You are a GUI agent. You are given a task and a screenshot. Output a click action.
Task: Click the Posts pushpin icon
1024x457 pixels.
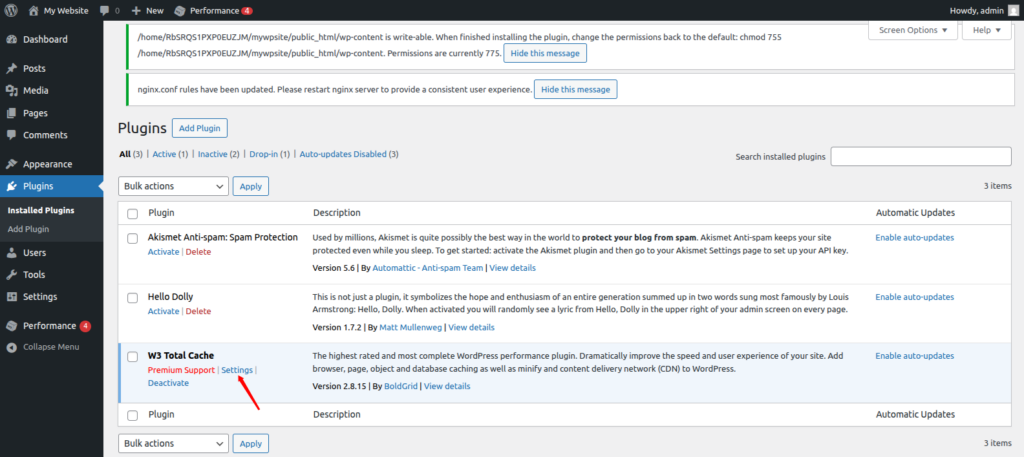[11, 69]
